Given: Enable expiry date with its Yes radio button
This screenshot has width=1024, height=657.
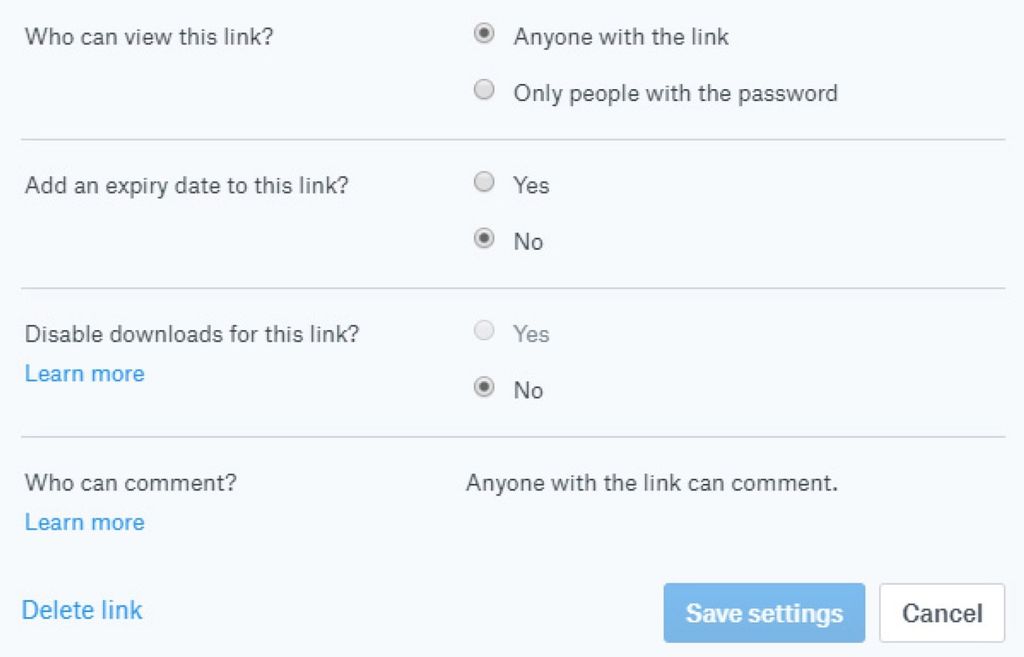Looking at the screenshot, I should [484, 182].
